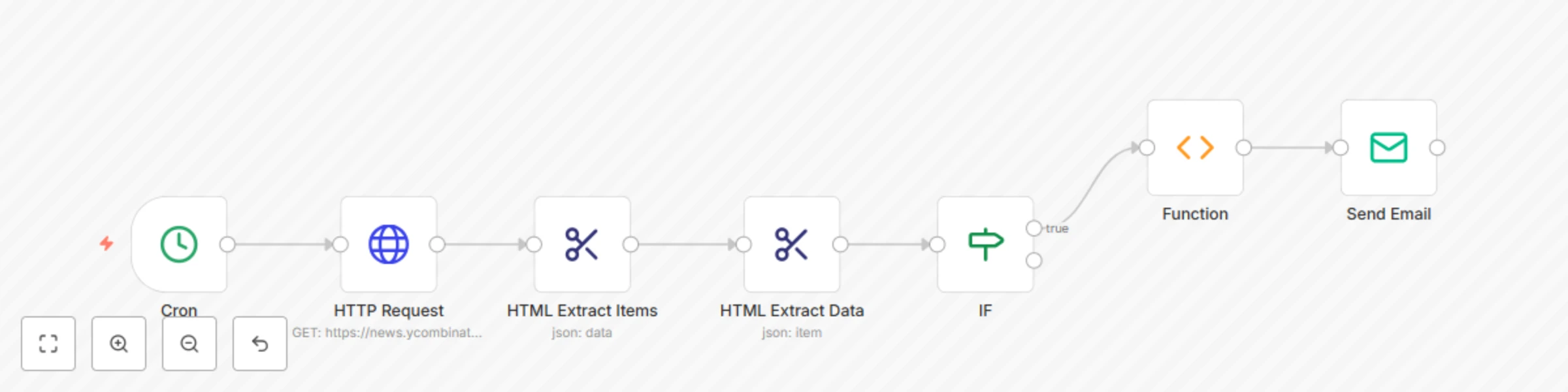
Task: Select the true output connector of IF
Action: coord(1033,229)
